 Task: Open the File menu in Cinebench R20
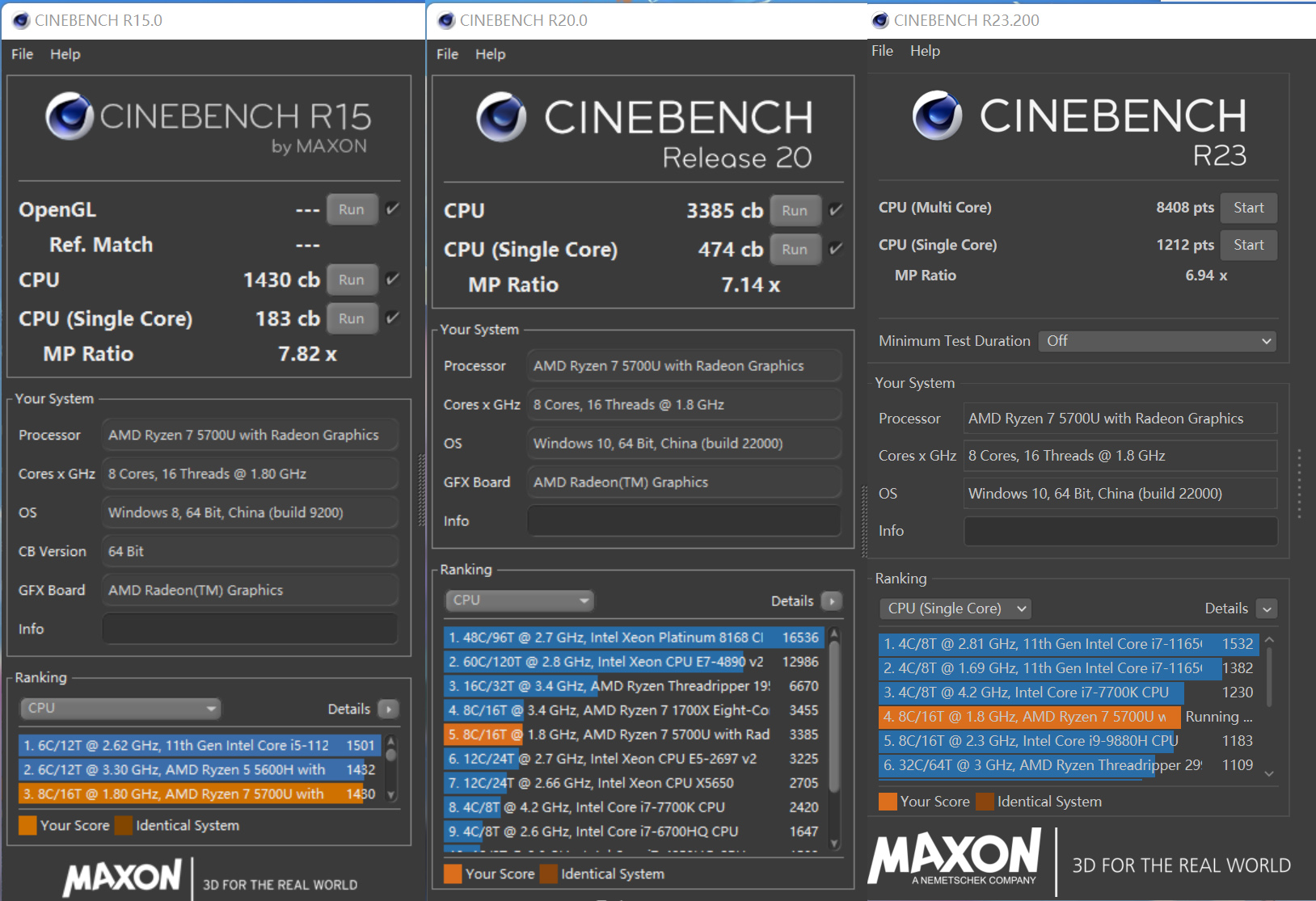click(x=448, y=54)
